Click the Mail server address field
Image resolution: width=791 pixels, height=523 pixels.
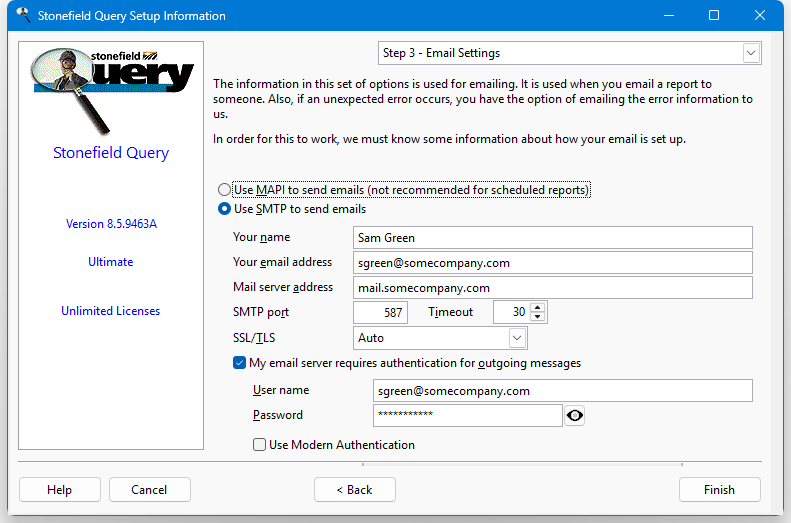(552, 288)
